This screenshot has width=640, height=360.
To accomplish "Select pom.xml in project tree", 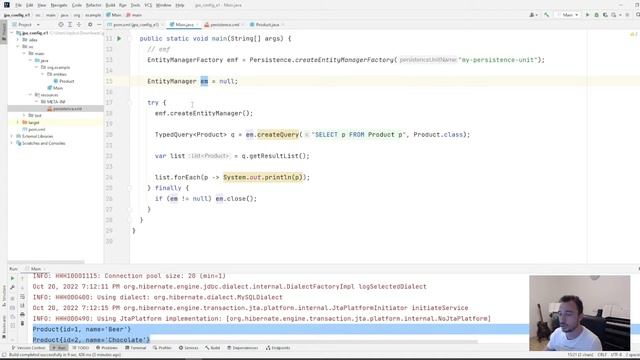I will (x=33, y=129).
